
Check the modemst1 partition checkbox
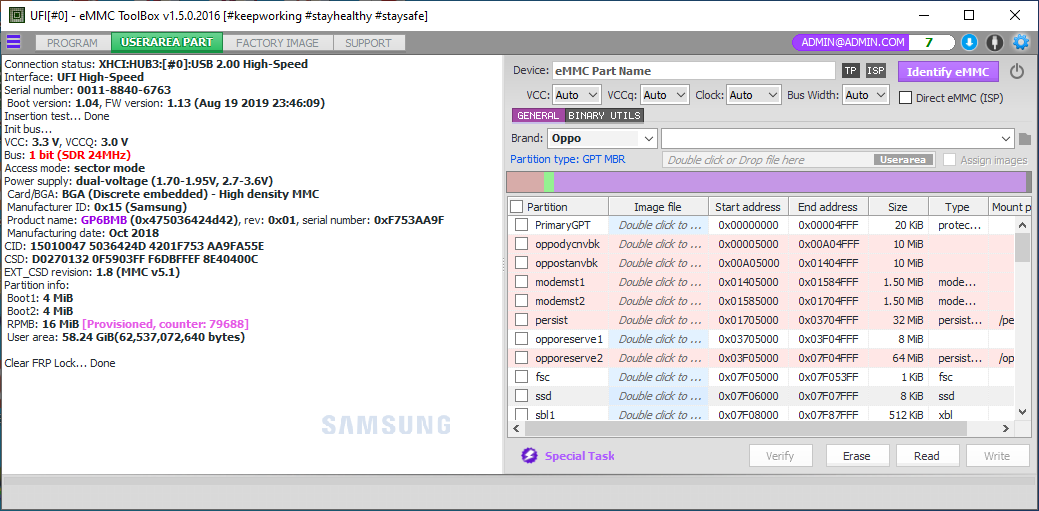(x=521, y=282)
